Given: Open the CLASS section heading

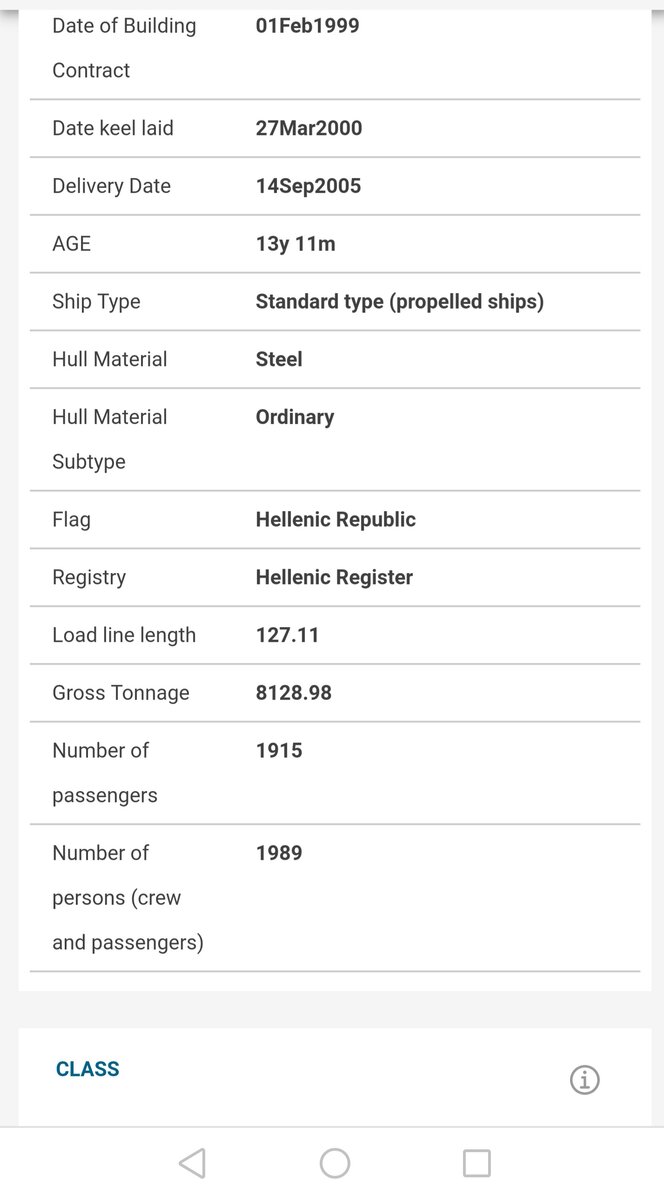Looking at the screenshot, I should click(x=88, y=1069).
